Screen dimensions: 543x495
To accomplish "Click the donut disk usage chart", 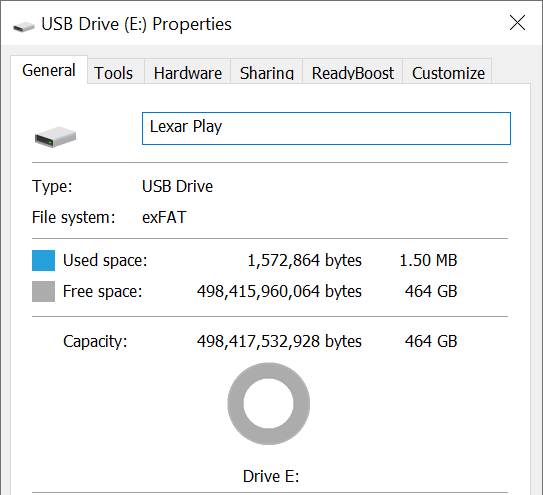I will [x=268, y=404].
